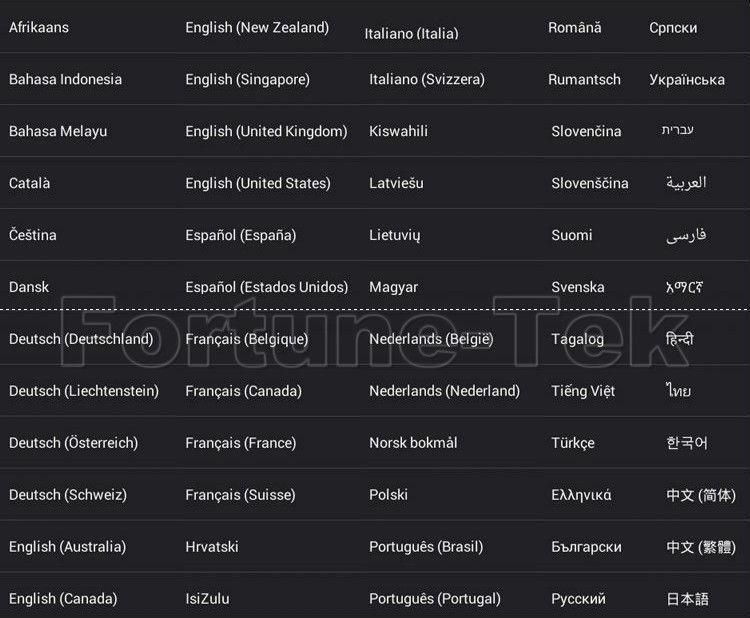The width and height of the screenshot is (750, 618).
Task: Choose Українська language
Action: [687, 79]
